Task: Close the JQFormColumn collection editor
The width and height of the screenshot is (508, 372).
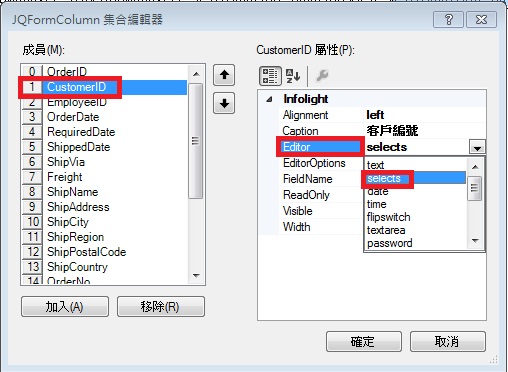Action: pyautogui.click(x=481, y=20)
